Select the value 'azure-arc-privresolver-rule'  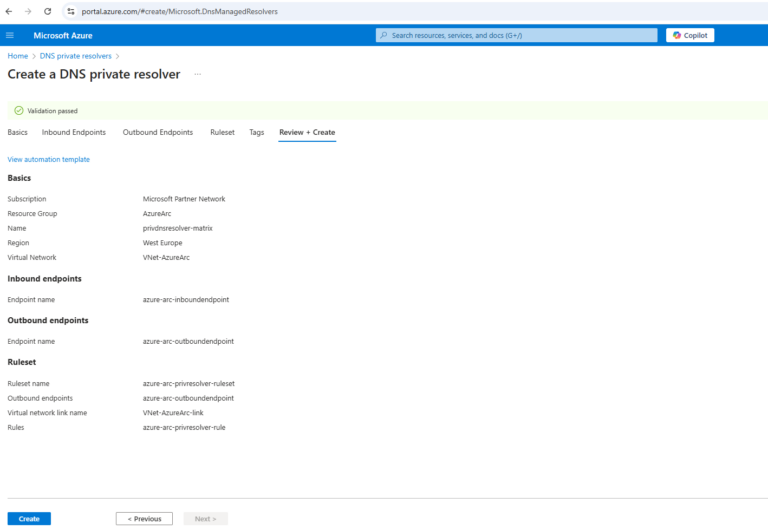tap(184, 428)
